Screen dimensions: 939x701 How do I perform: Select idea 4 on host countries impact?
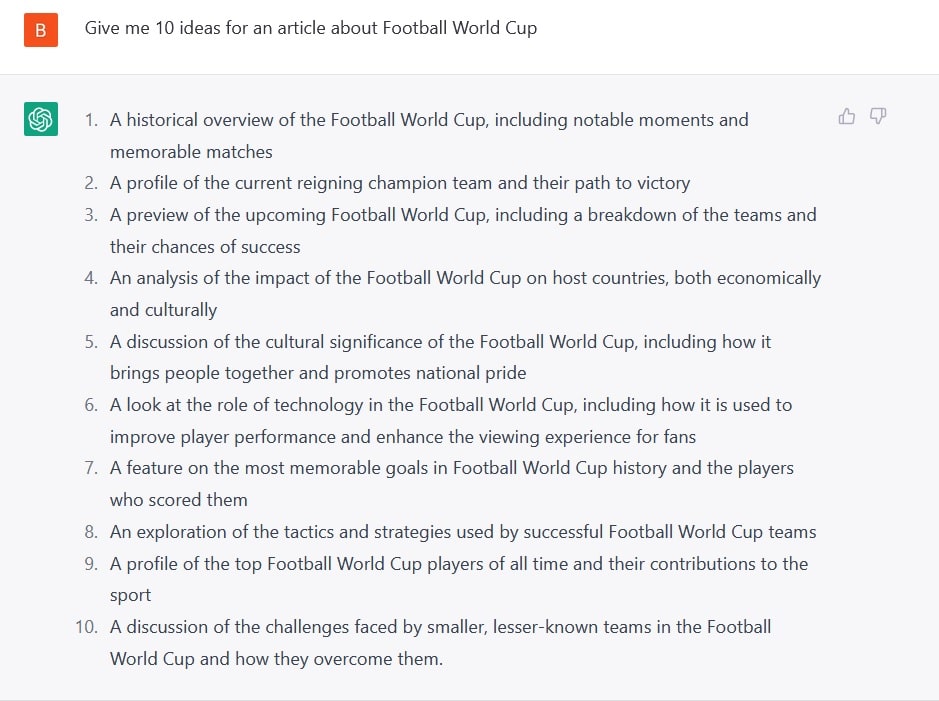(x=465, y=294)
